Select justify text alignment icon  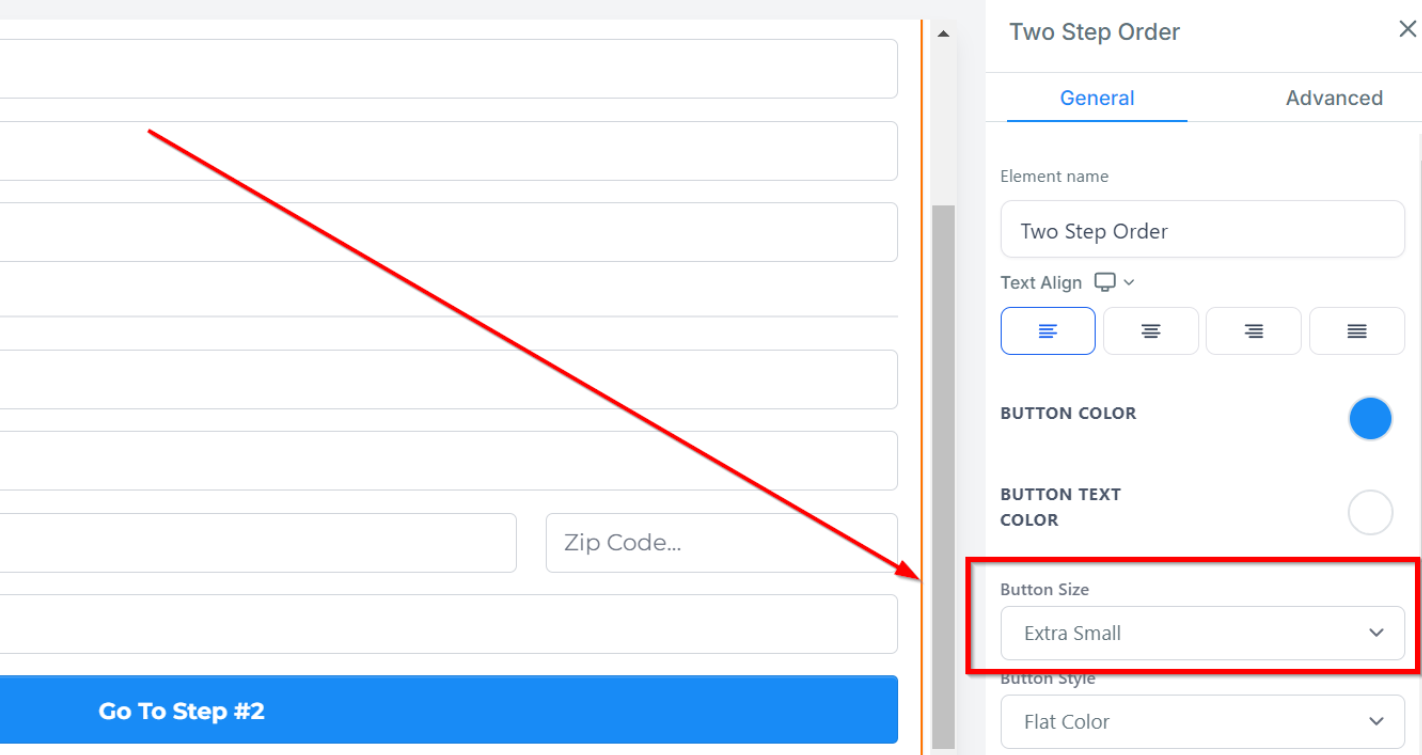(x=1356, y=331)
